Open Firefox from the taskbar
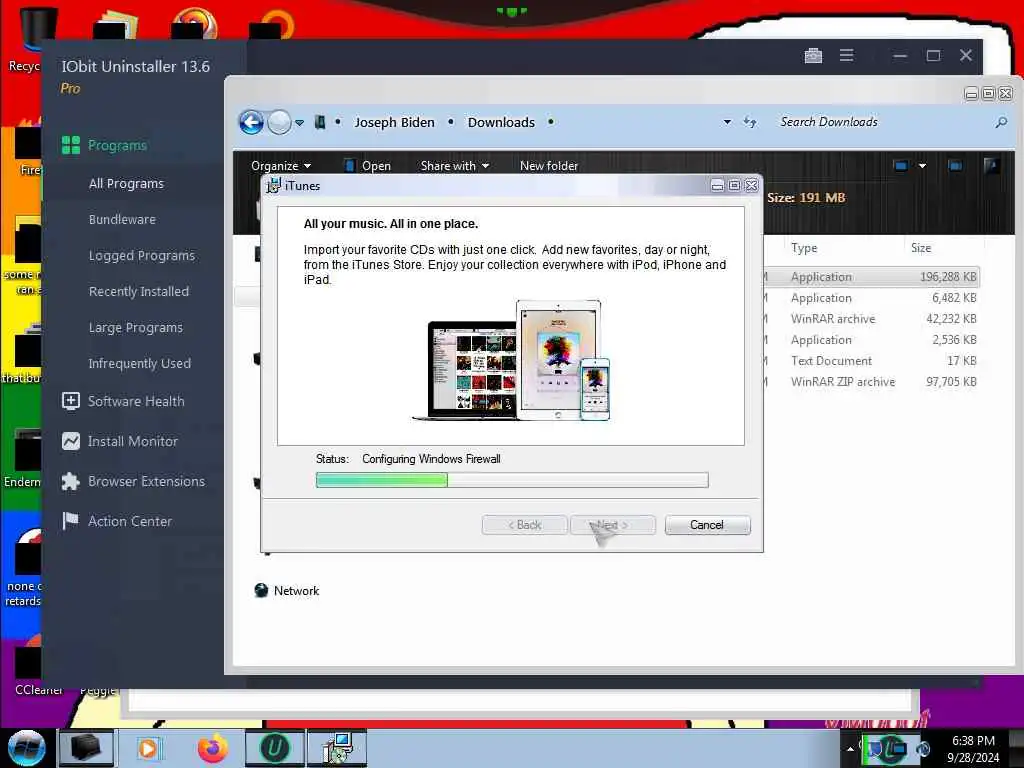Image resolution: width=1024 pixels, height=768 pixels. [x=213, y=748]
